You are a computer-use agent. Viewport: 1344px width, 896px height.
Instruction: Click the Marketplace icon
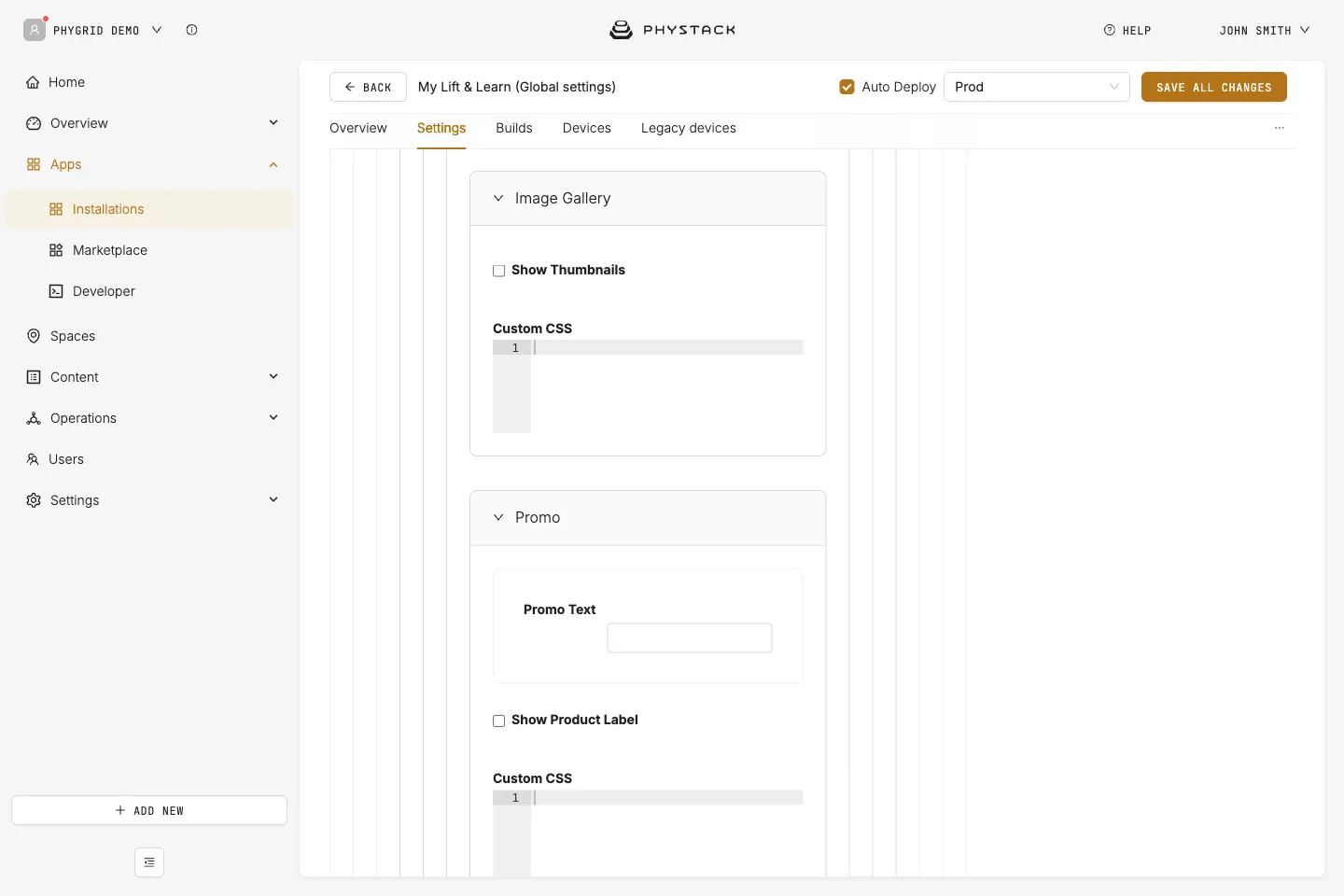(x=56, y=250)
